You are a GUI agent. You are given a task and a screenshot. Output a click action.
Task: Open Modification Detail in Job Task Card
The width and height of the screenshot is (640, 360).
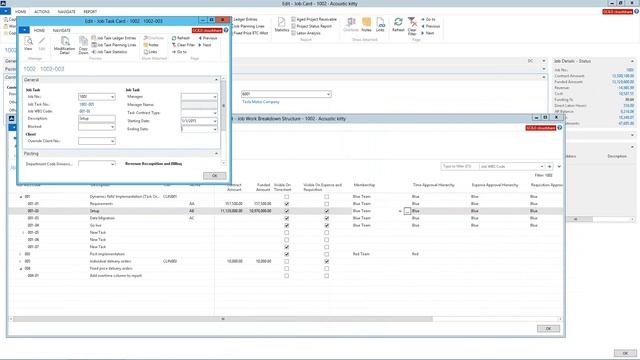click(x=64, y=45)
